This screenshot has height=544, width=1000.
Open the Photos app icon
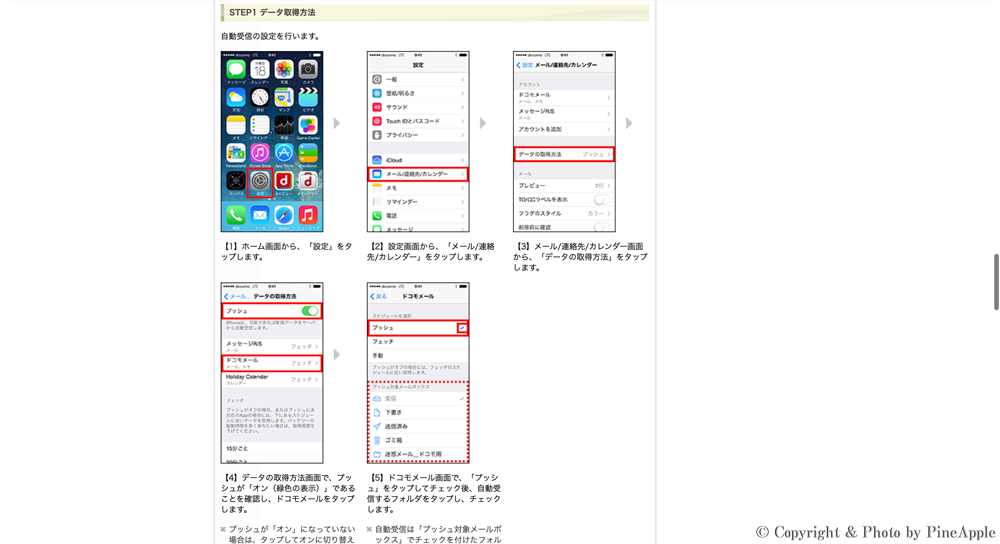click(284, 69)
